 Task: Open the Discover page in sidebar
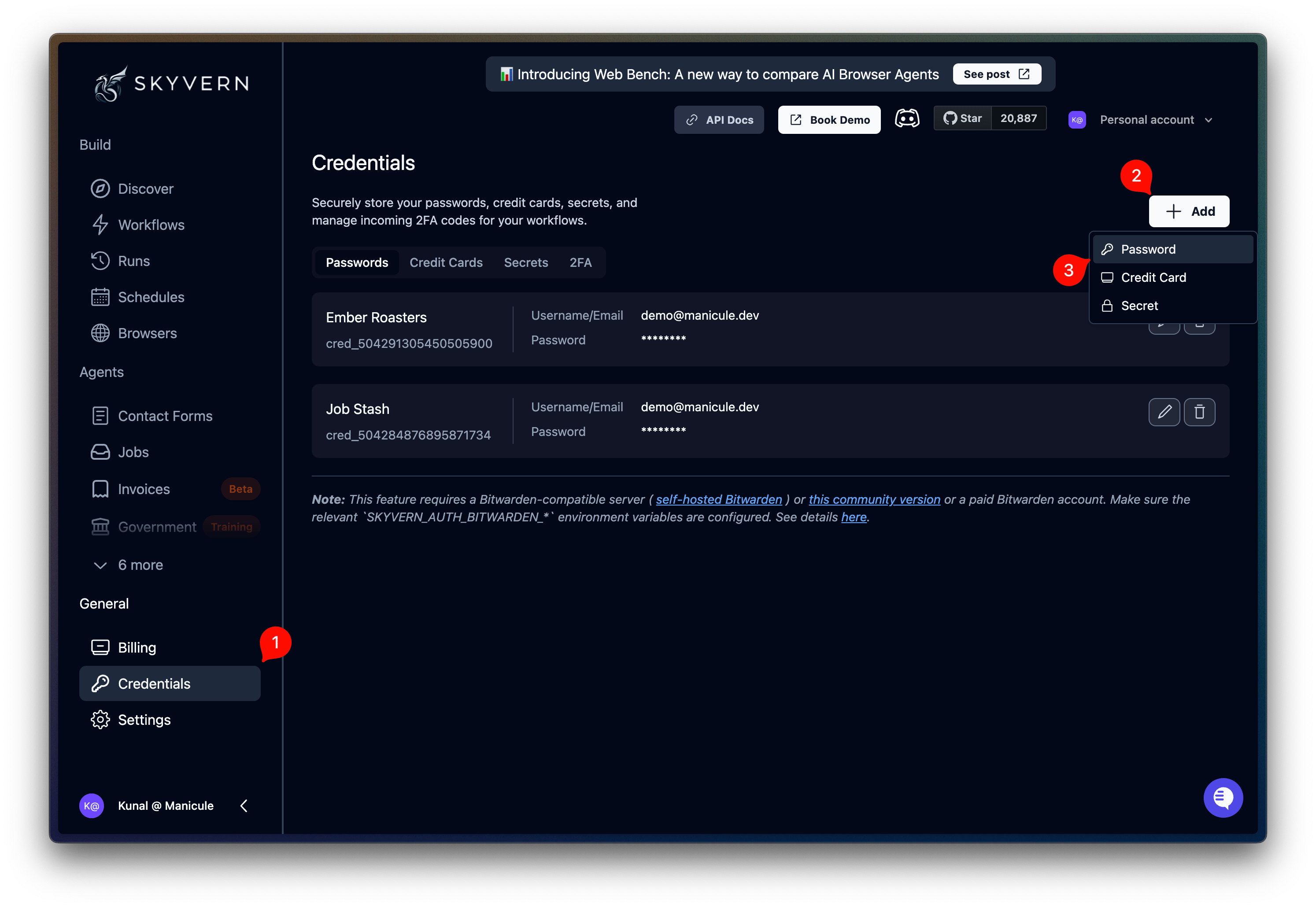tap(170, 189)
